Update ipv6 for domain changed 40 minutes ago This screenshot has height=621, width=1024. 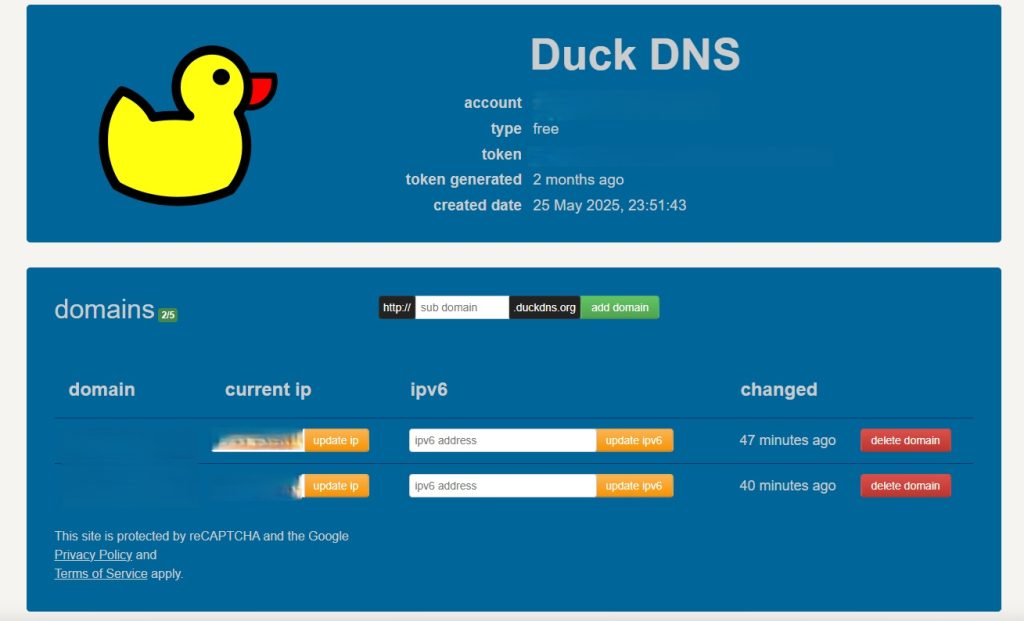[x=634, y=486]
